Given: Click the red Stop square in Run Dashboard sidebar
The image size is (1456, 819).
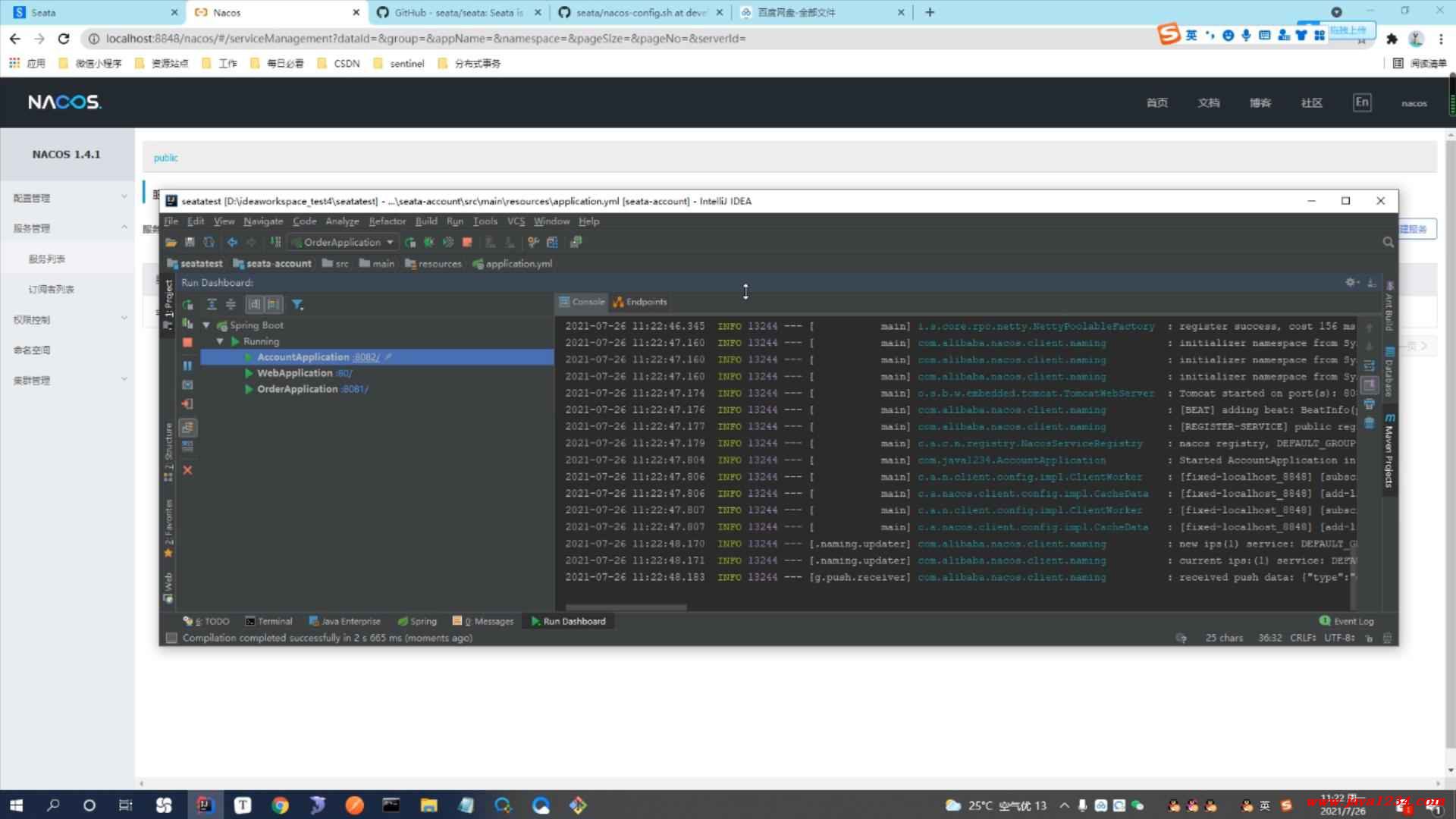Looking at the screenshot, I should click(x=187, y=343).
